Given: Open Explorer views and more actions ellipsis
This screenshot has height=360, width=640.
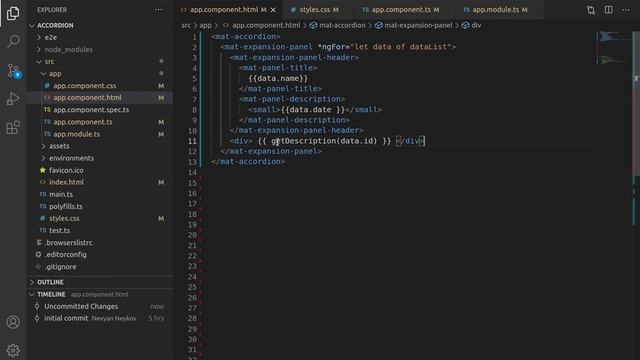Looking at the screenshot, I should tap(158, 9).
